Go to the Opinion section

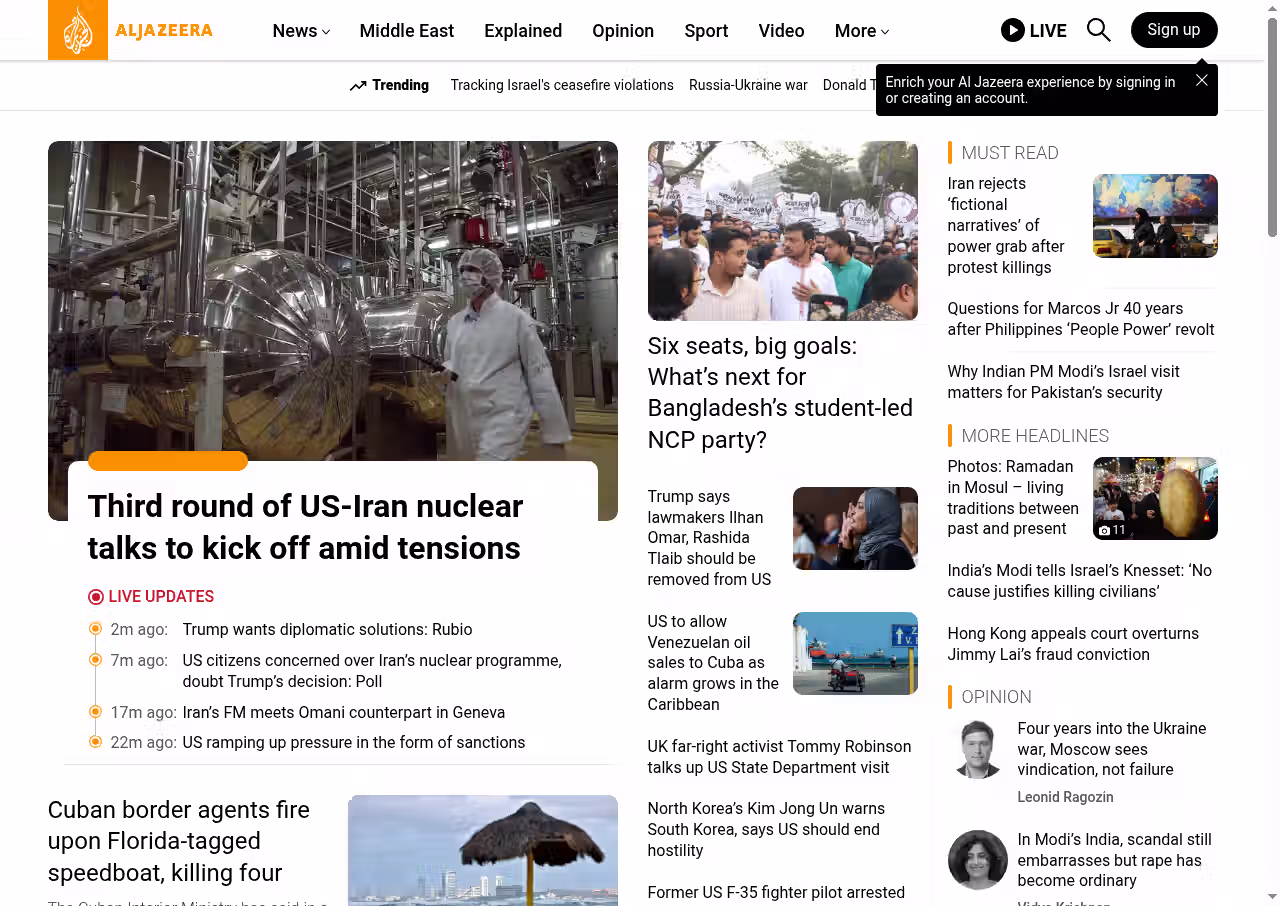622,31
